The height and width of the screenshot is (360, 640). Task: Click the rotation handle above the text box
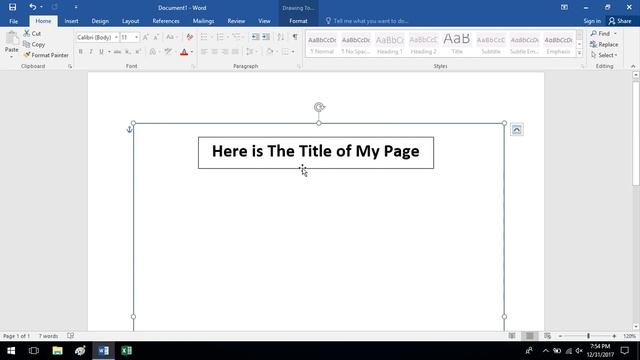[x=319, y=107]
